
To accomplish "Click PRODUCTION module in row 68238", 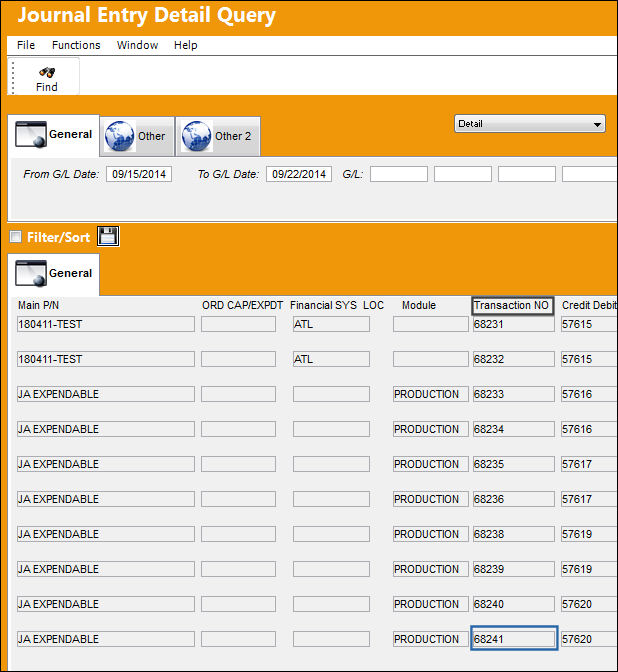I will pyautogui.click(x=431, y=534).
